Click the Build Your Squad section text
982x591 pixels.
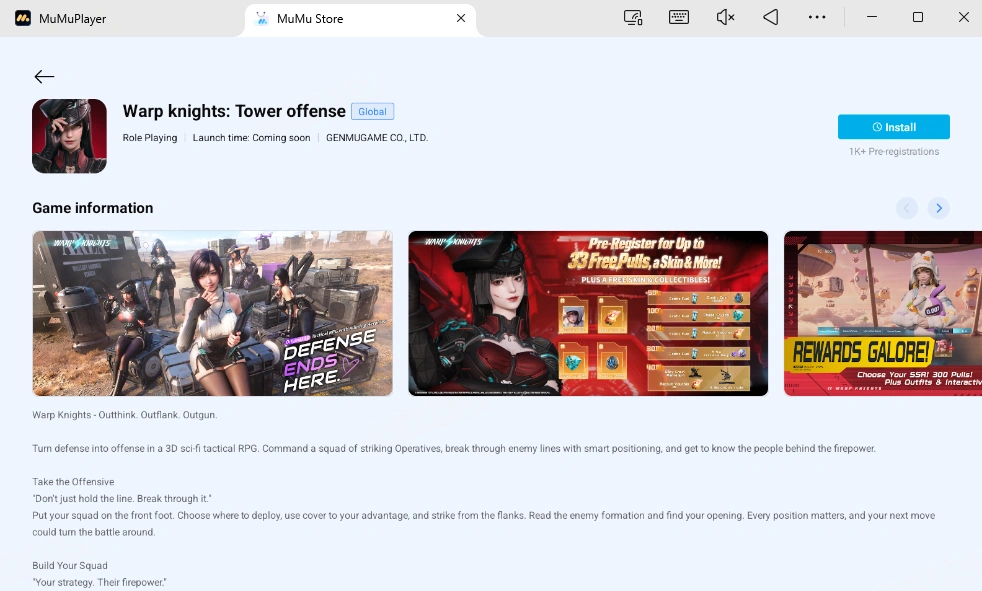(x=70, y=566)
